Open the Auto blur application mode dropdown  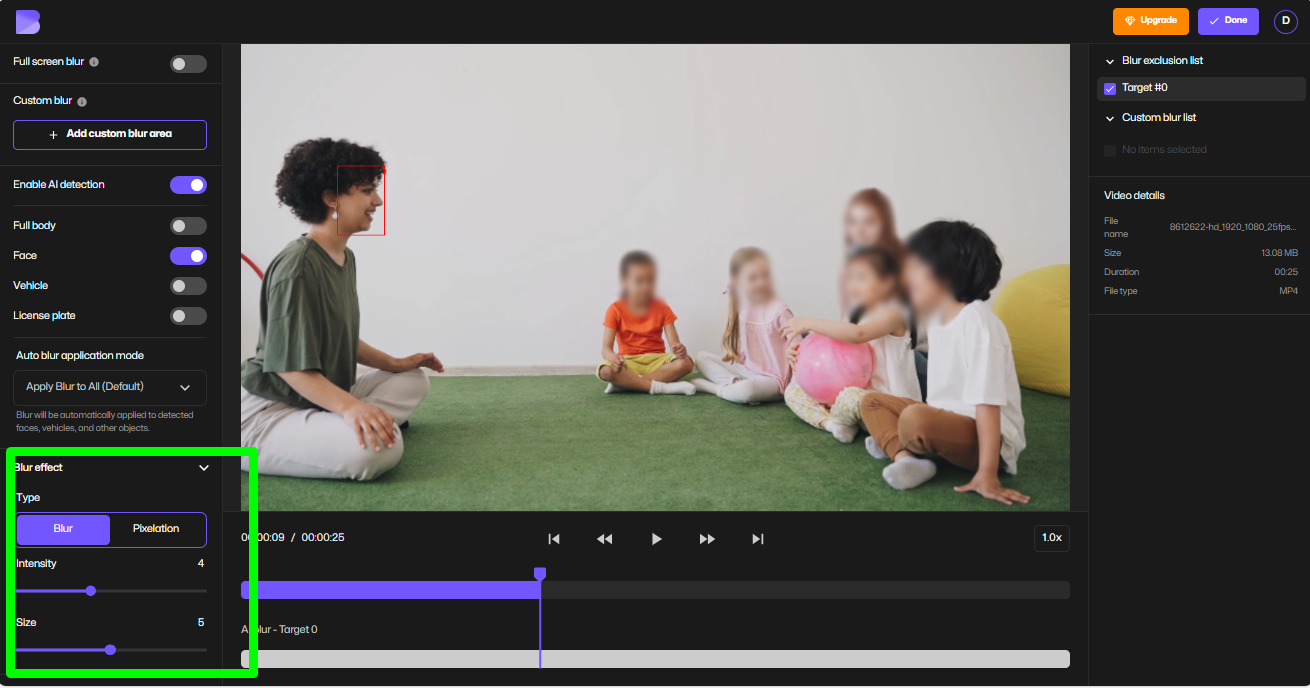pos(110,387)
